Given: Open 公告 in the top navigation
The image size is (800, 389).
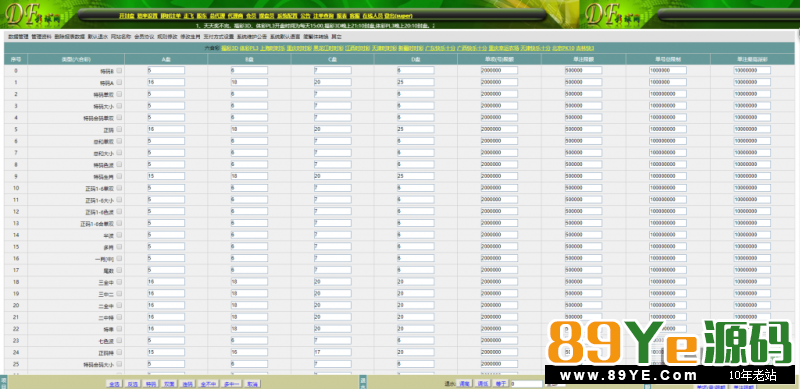Looking at the screenshot, I should tap(305, 16).
